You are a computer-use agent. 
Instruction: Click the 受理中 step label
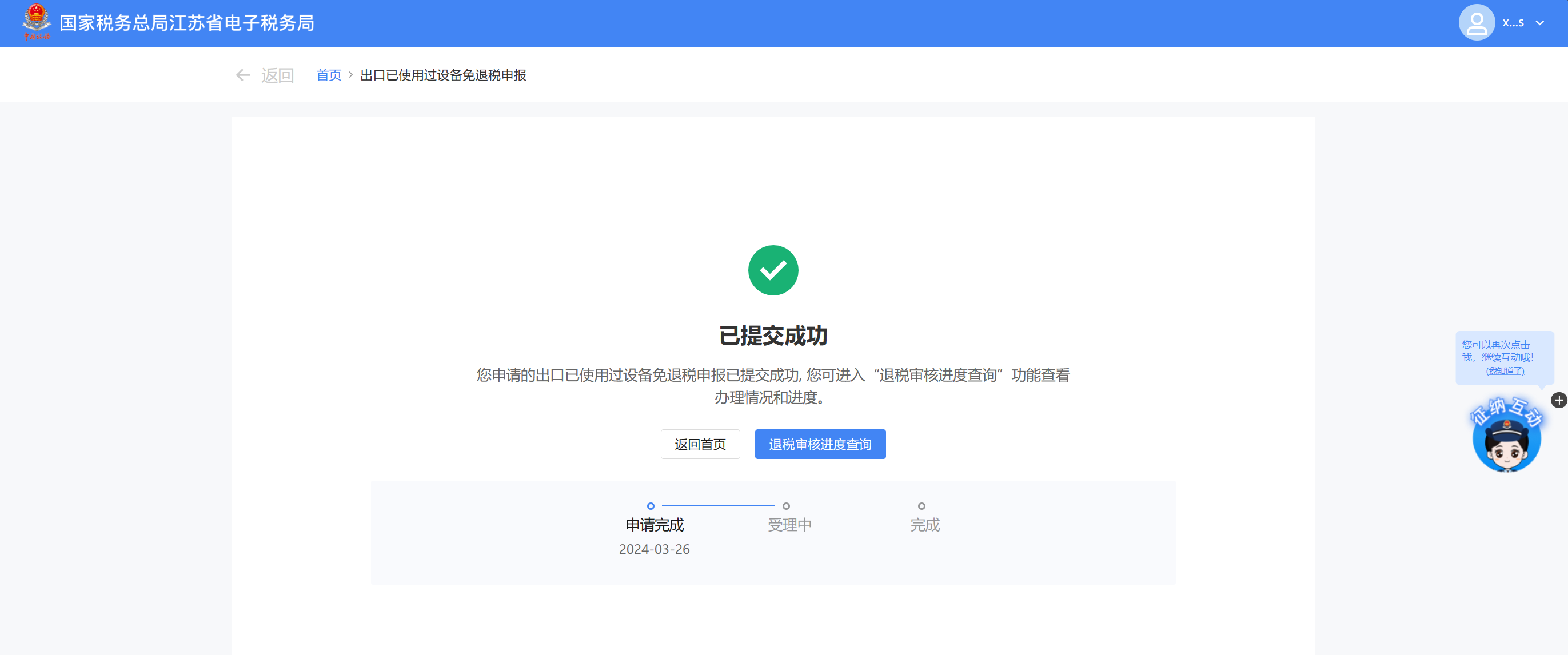(789, 525)
